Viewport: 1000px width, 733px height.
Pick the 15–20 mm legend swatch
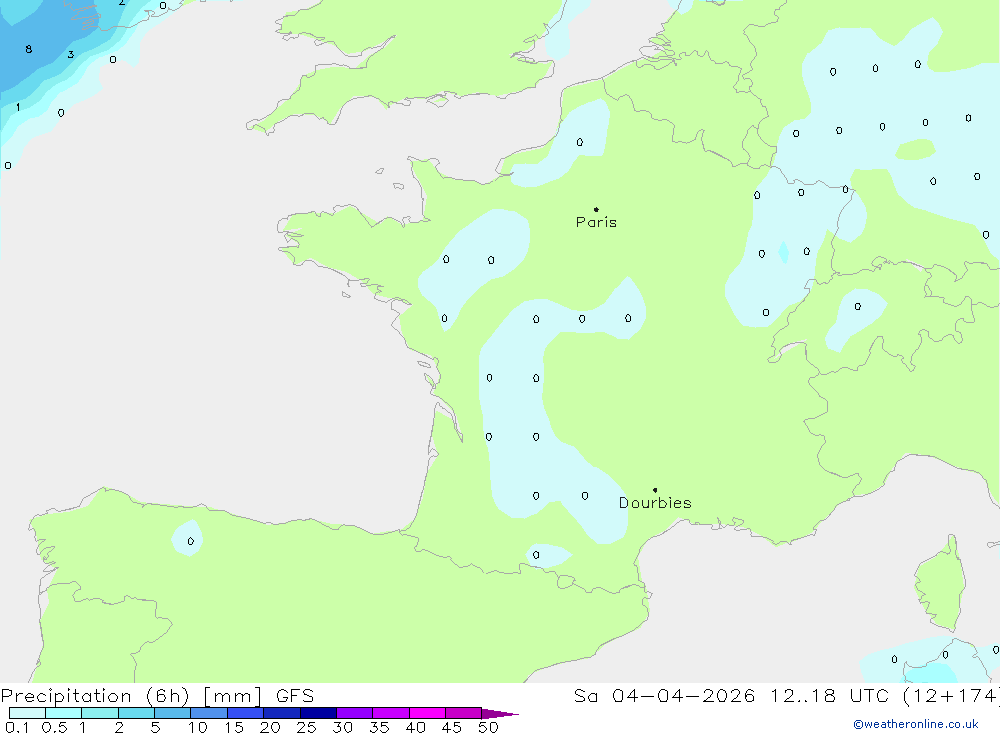point(246,713)
